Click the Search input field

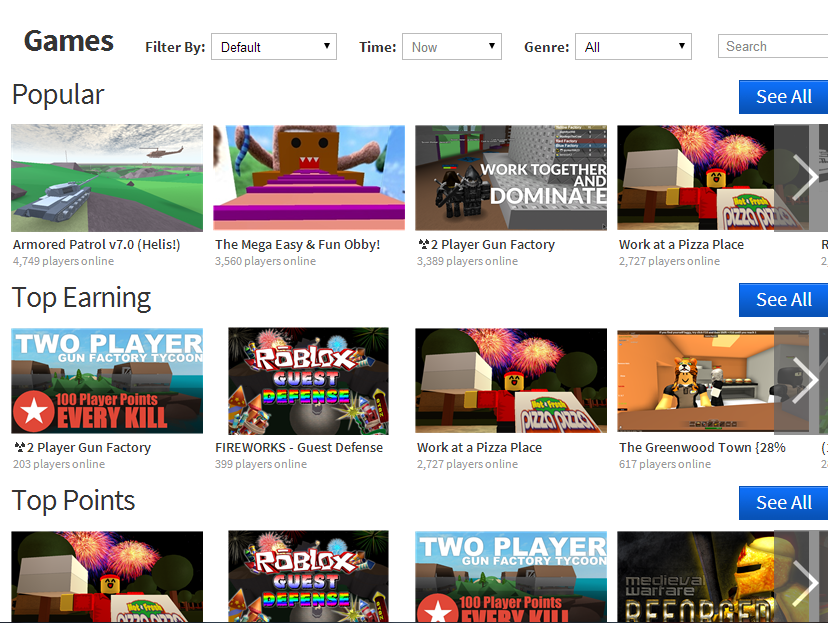click(772, 46)
